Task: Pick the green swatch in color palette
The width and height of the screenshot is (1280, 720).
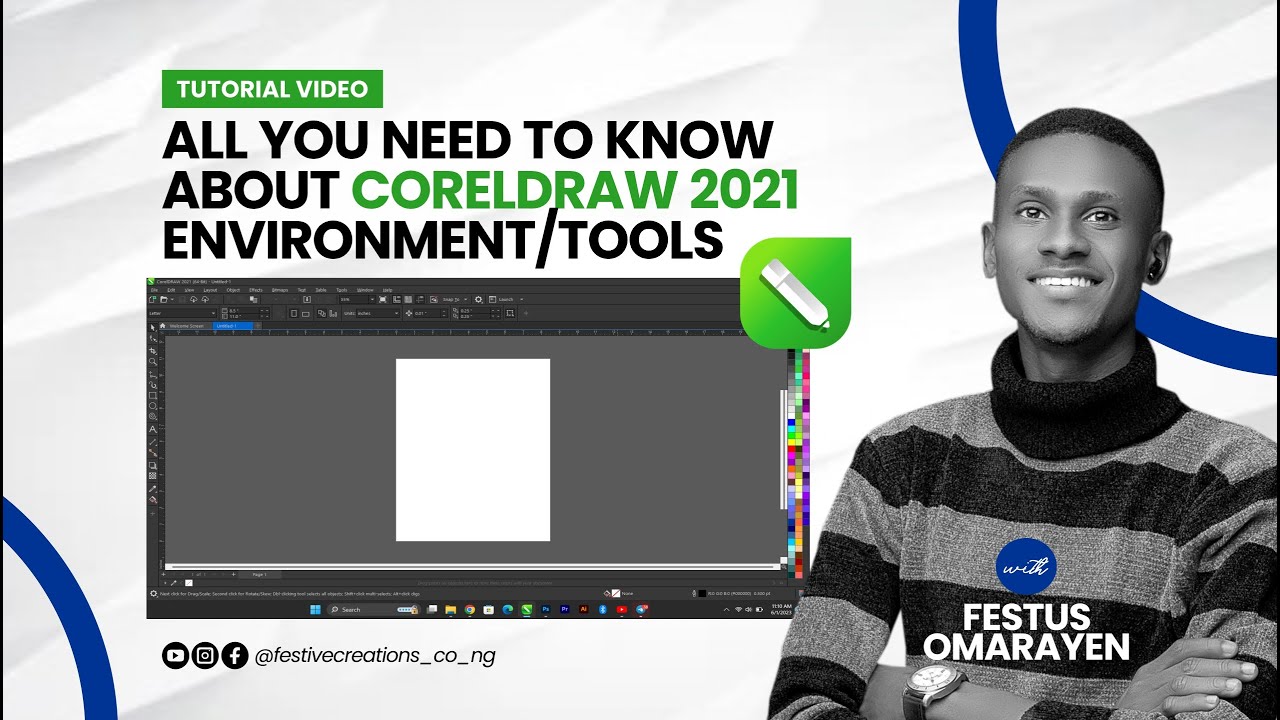Action: tap(791, 435)
